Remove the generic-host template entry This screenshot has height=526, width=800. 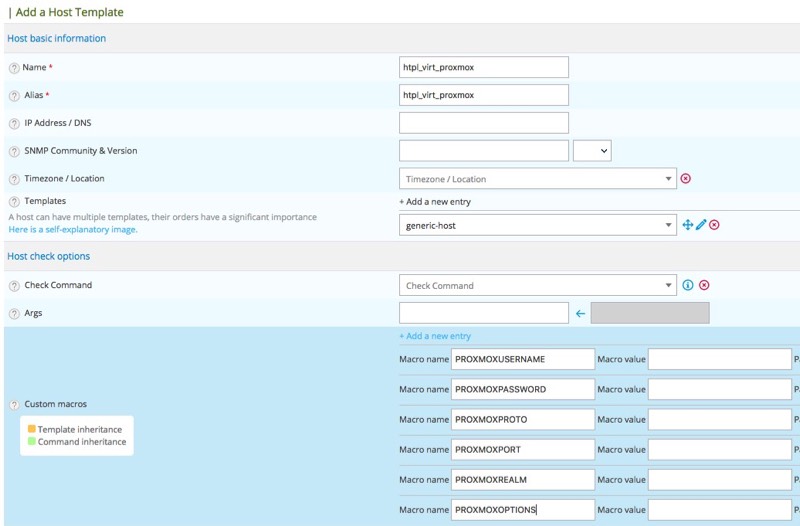(714, 226)
